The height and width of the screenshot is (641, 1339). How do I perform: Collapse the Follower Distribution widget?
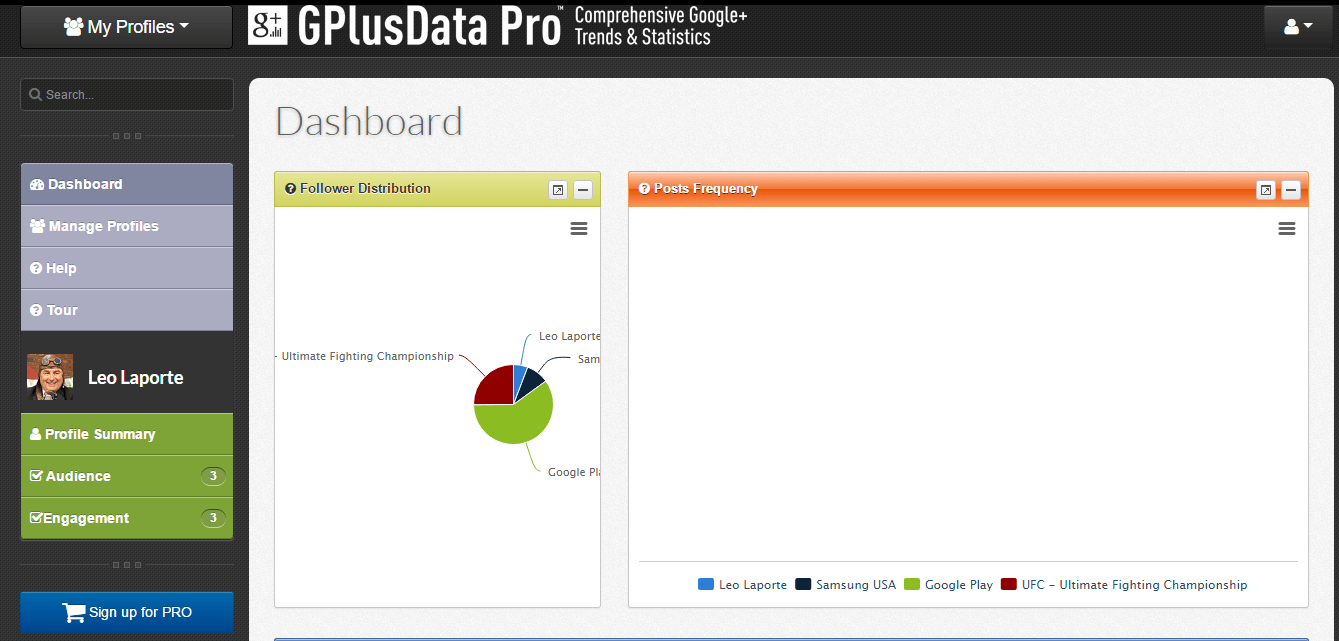click(x=583, y=189)
